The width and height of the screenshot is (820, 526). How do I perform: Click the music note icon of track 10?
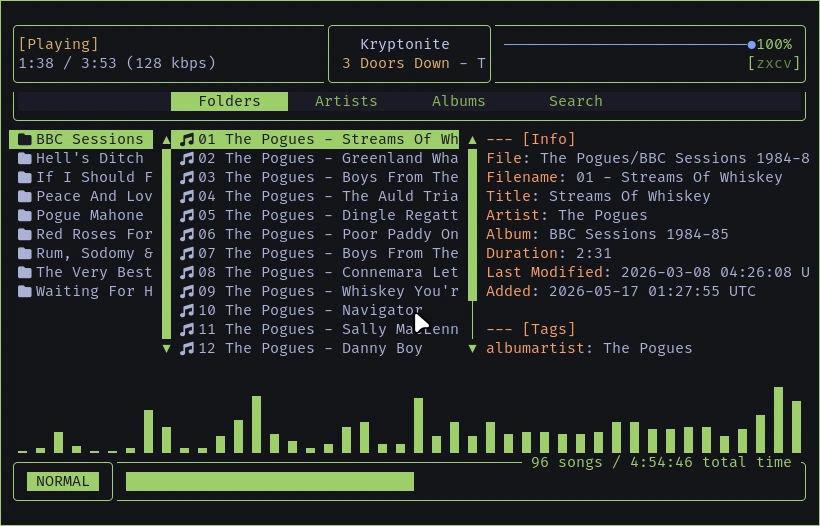click(x=187, y=311)
